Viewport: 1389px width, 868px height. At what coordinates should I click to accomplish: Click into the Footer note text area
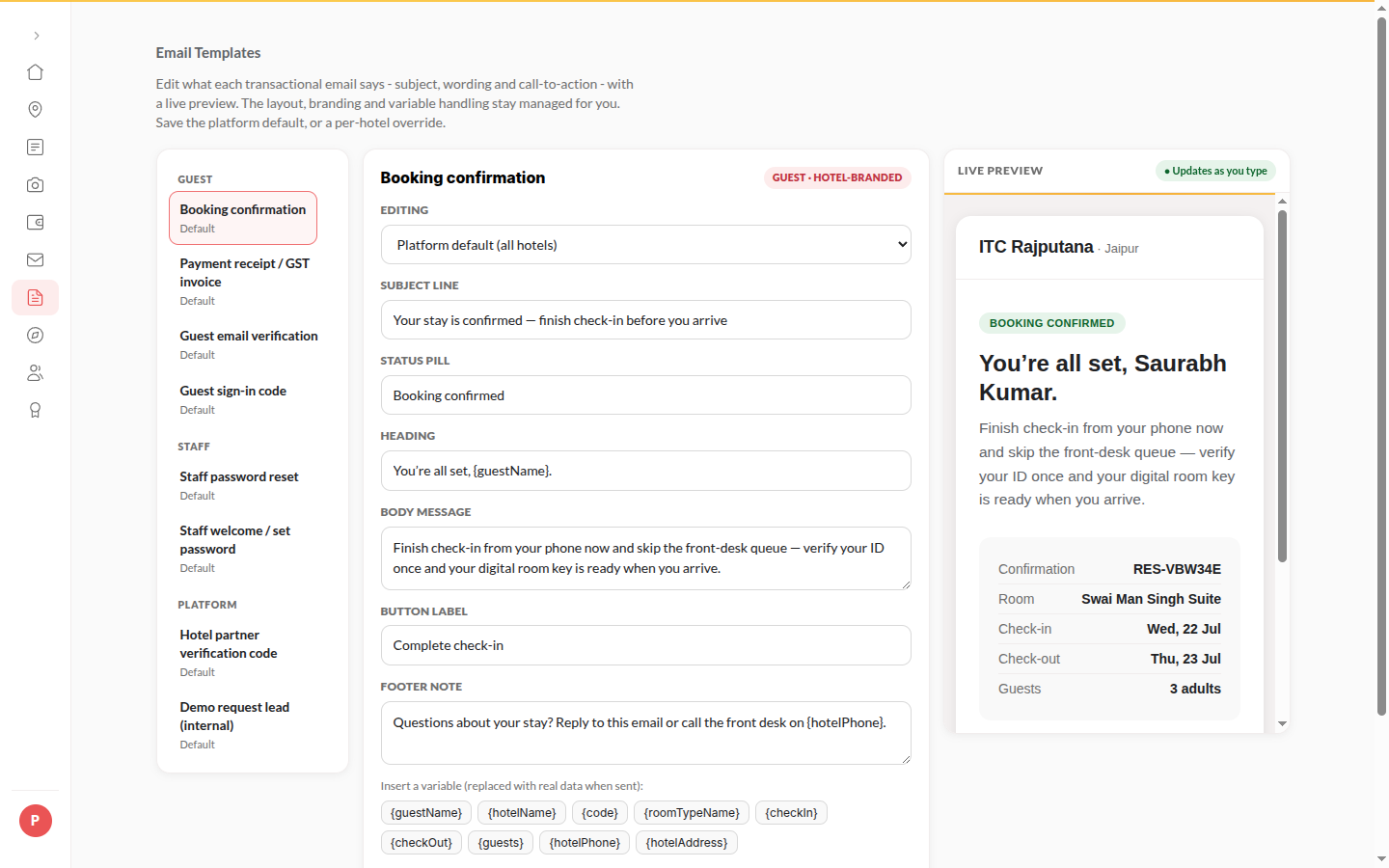646,733
